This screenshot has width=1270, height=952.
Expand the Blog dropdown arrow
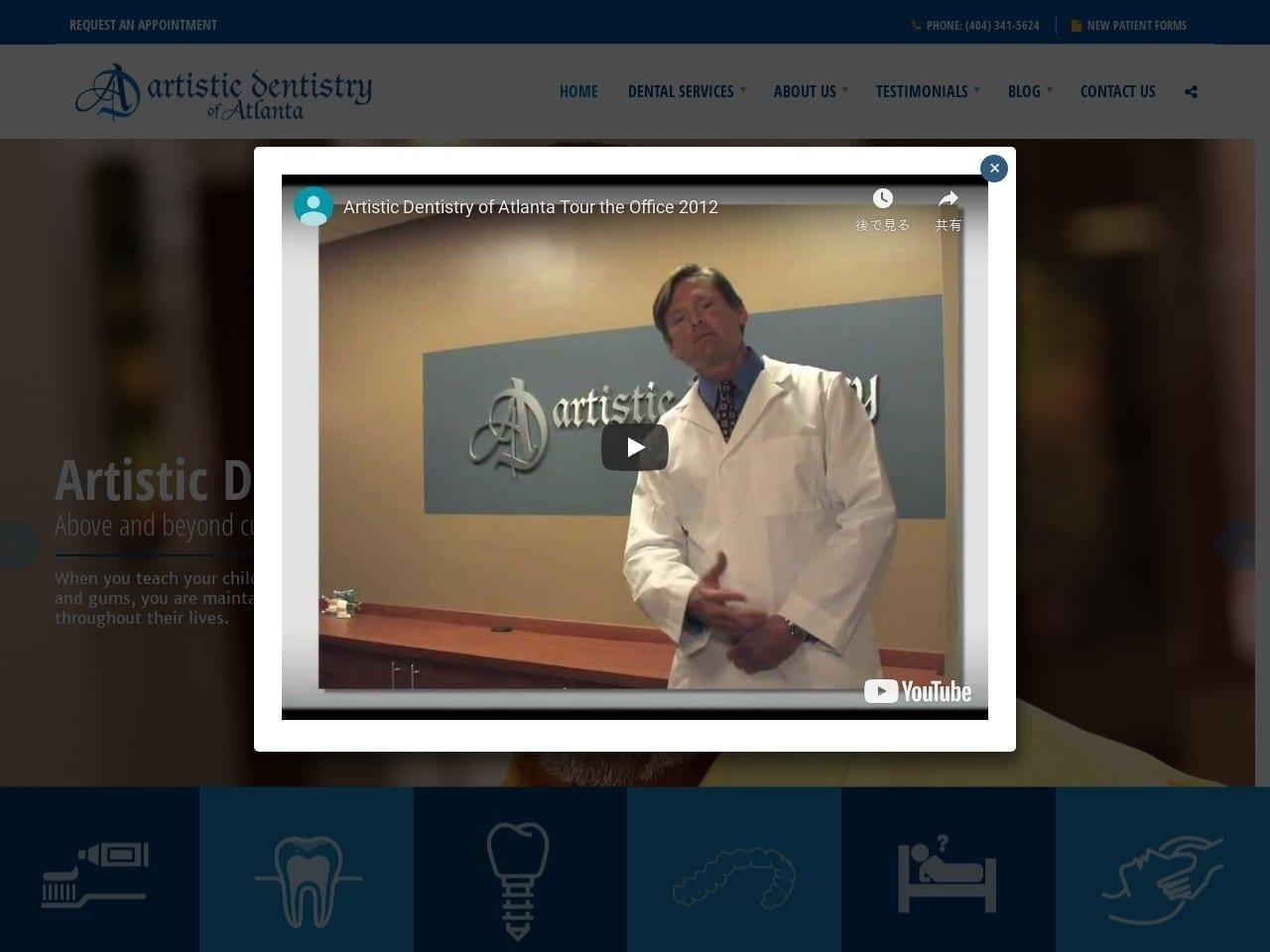coord(1050,89)
